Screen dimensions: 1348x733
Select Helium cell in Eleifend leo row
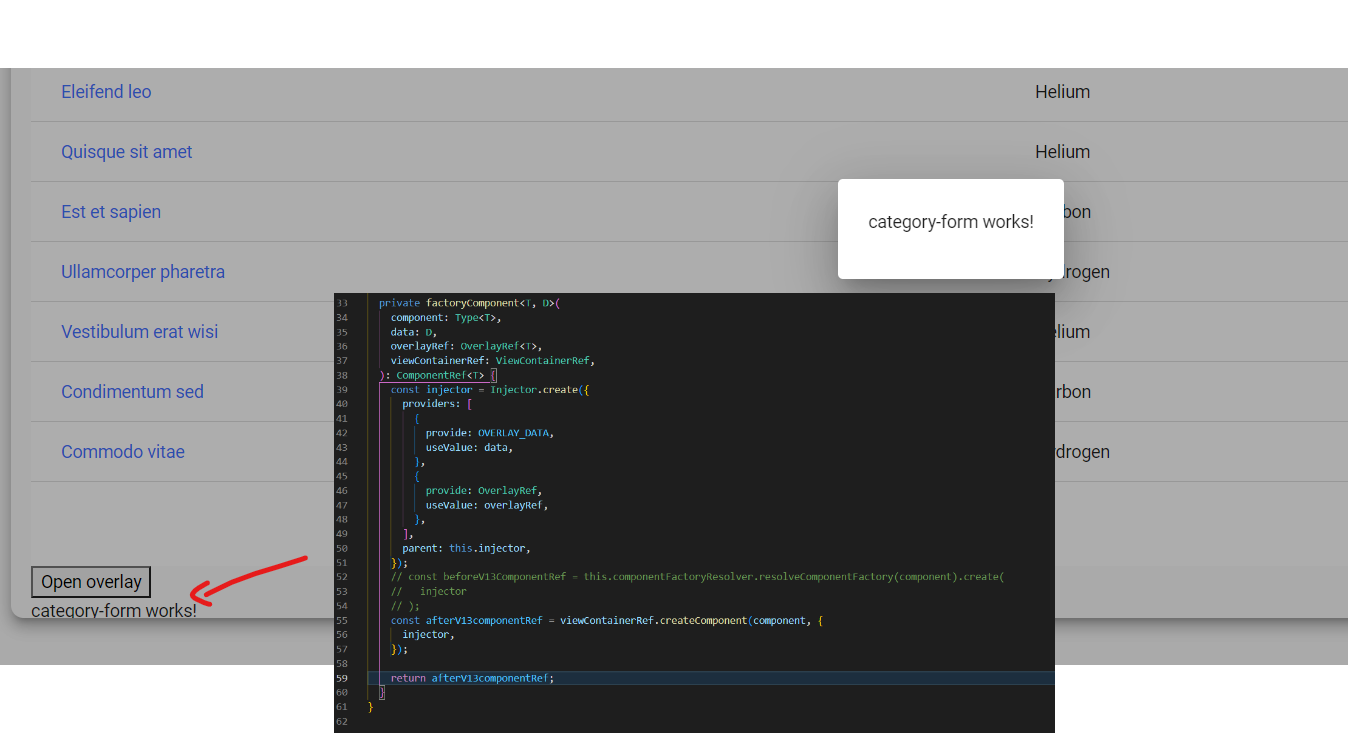(1063, 92)
